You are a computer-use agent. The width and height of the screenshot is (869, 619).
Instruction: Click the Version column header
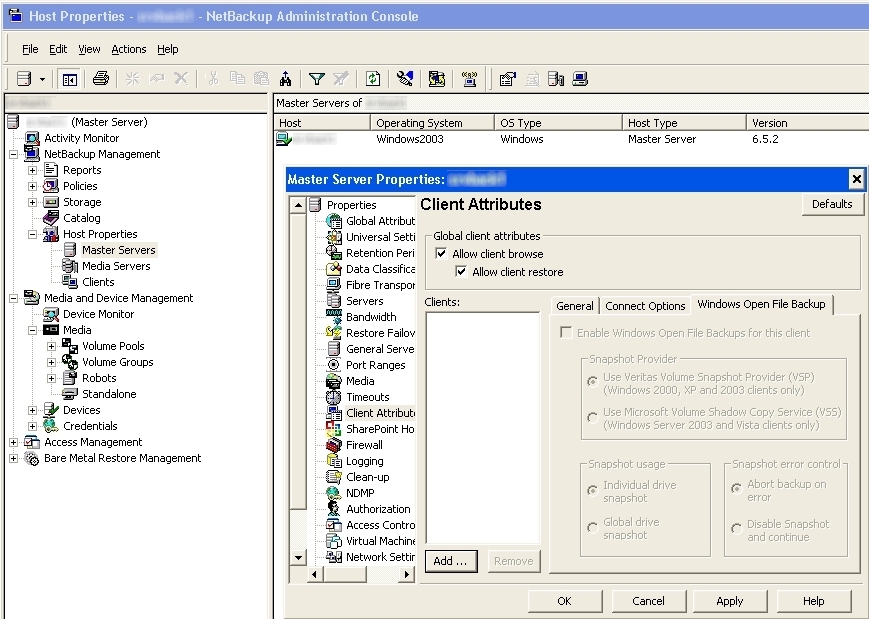[x=807, y=122]
